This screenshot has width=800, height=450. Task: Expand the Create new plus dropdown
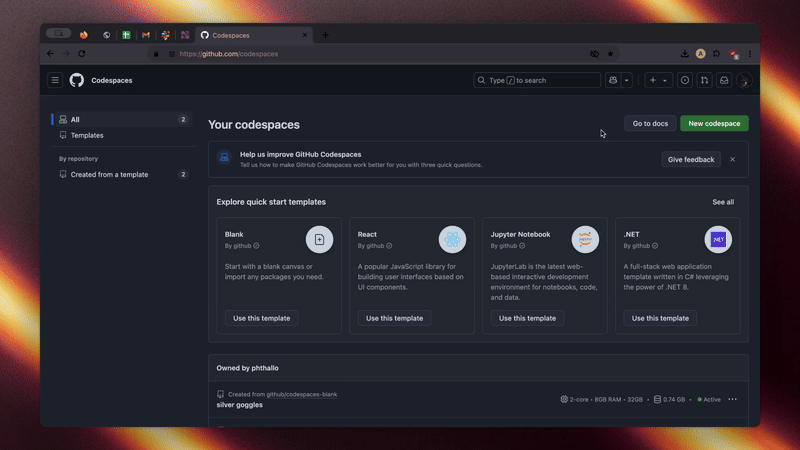(x=658, y=80)
